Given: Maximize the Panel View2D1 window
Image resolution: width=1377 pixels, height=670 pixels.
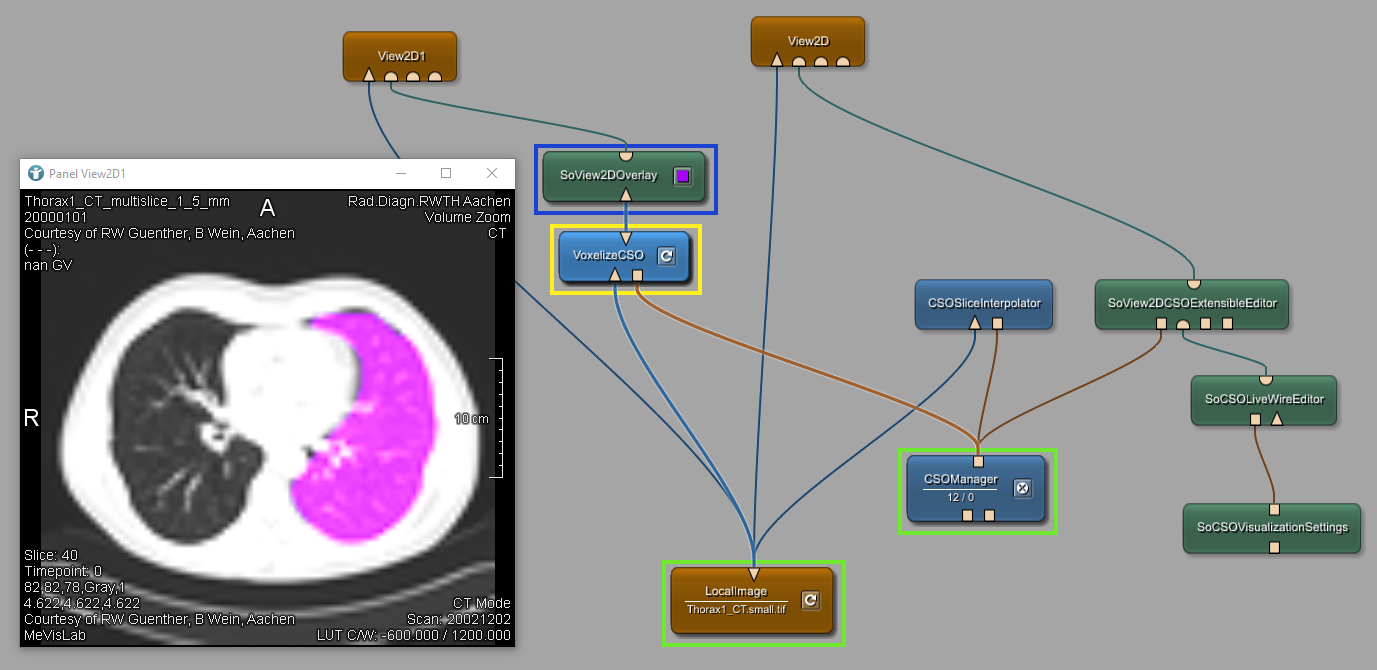Looking at the screenshot, I should coord(446,173).
